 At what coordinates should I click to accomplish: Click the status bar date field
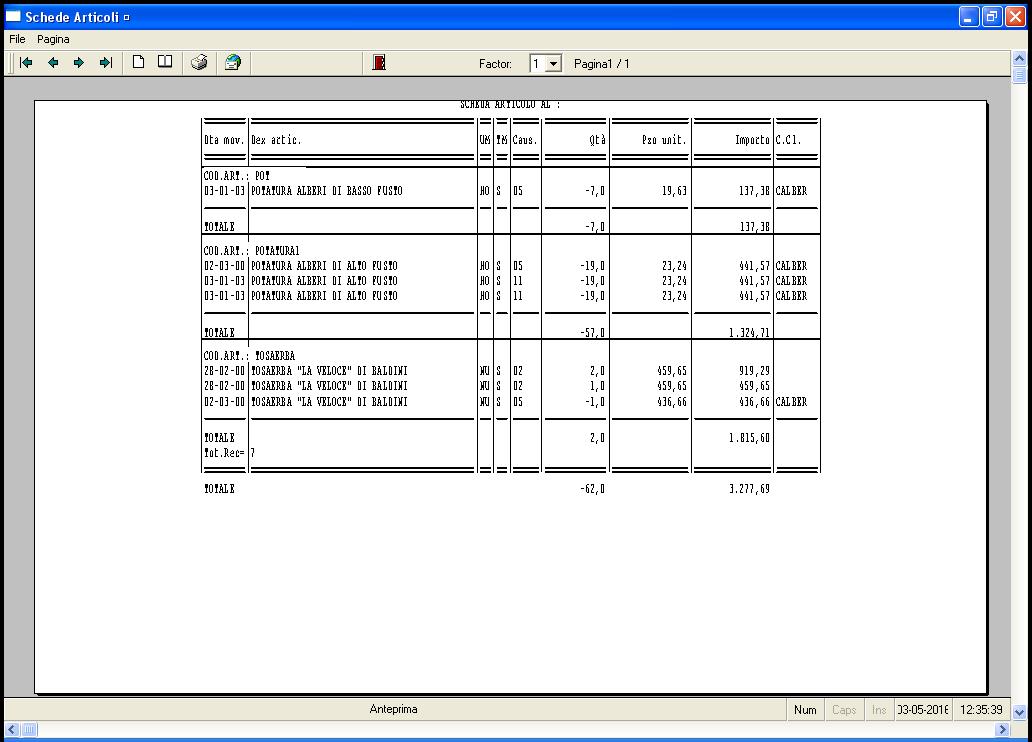coord(923,710)
